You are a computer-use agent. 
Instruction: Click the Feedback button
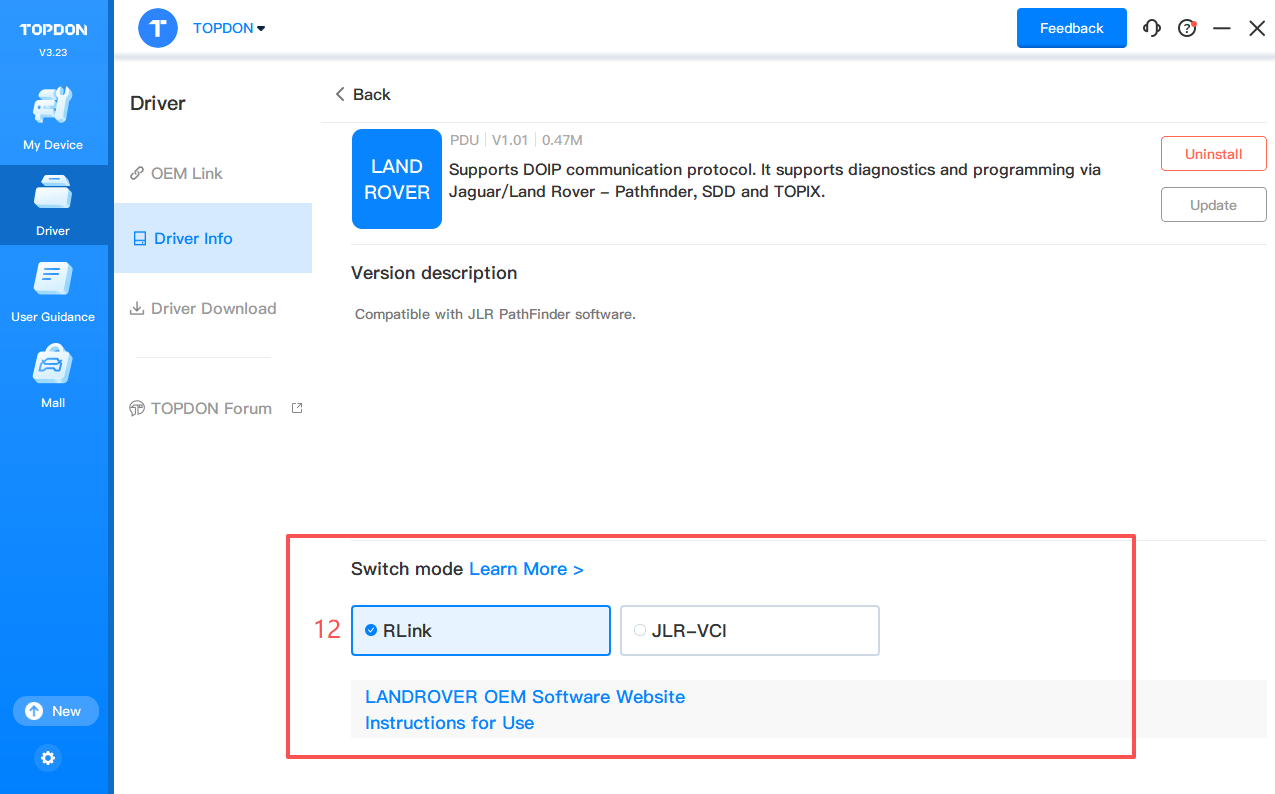pyautogui.click(x=1071, y=28)
